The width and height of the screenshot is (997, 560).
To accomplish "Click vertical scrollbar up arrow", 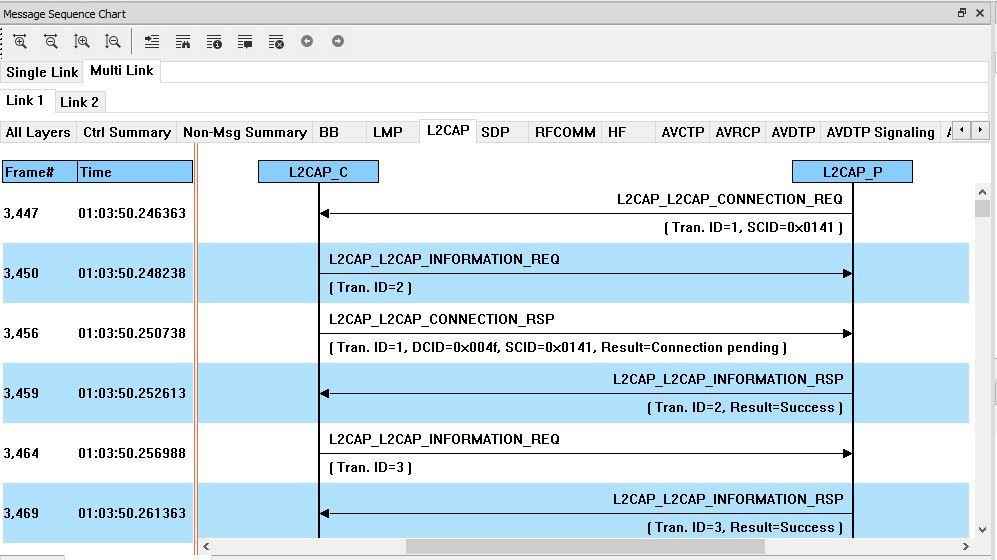I will click(982, 192).
